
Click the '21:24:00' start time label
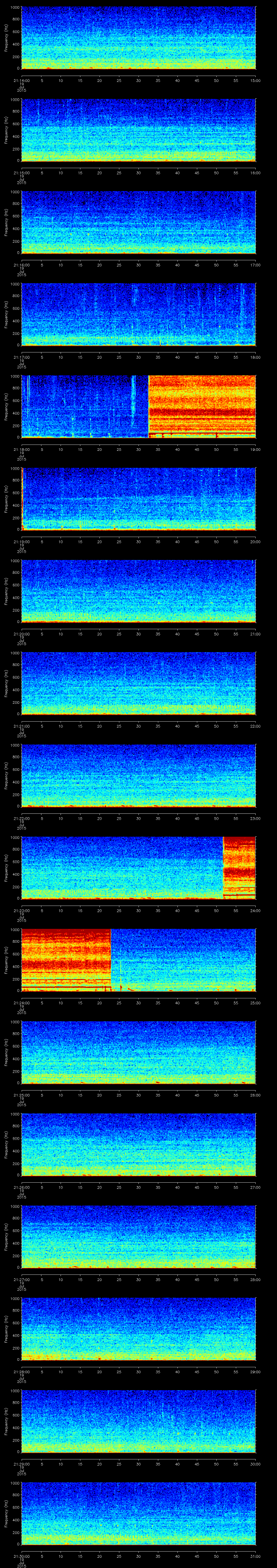pos(21,1003)
